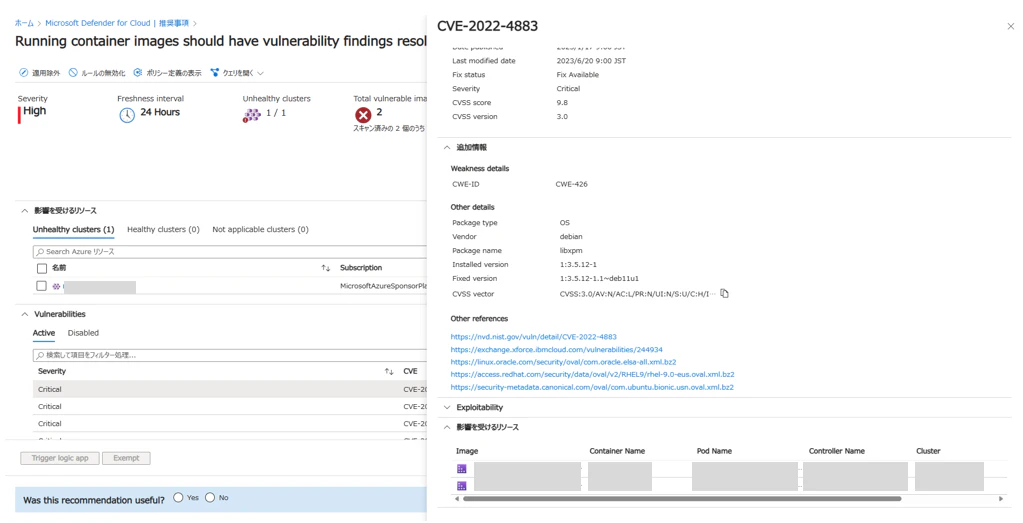Open the security-metadata.canonical.com link

pos(592,387)
